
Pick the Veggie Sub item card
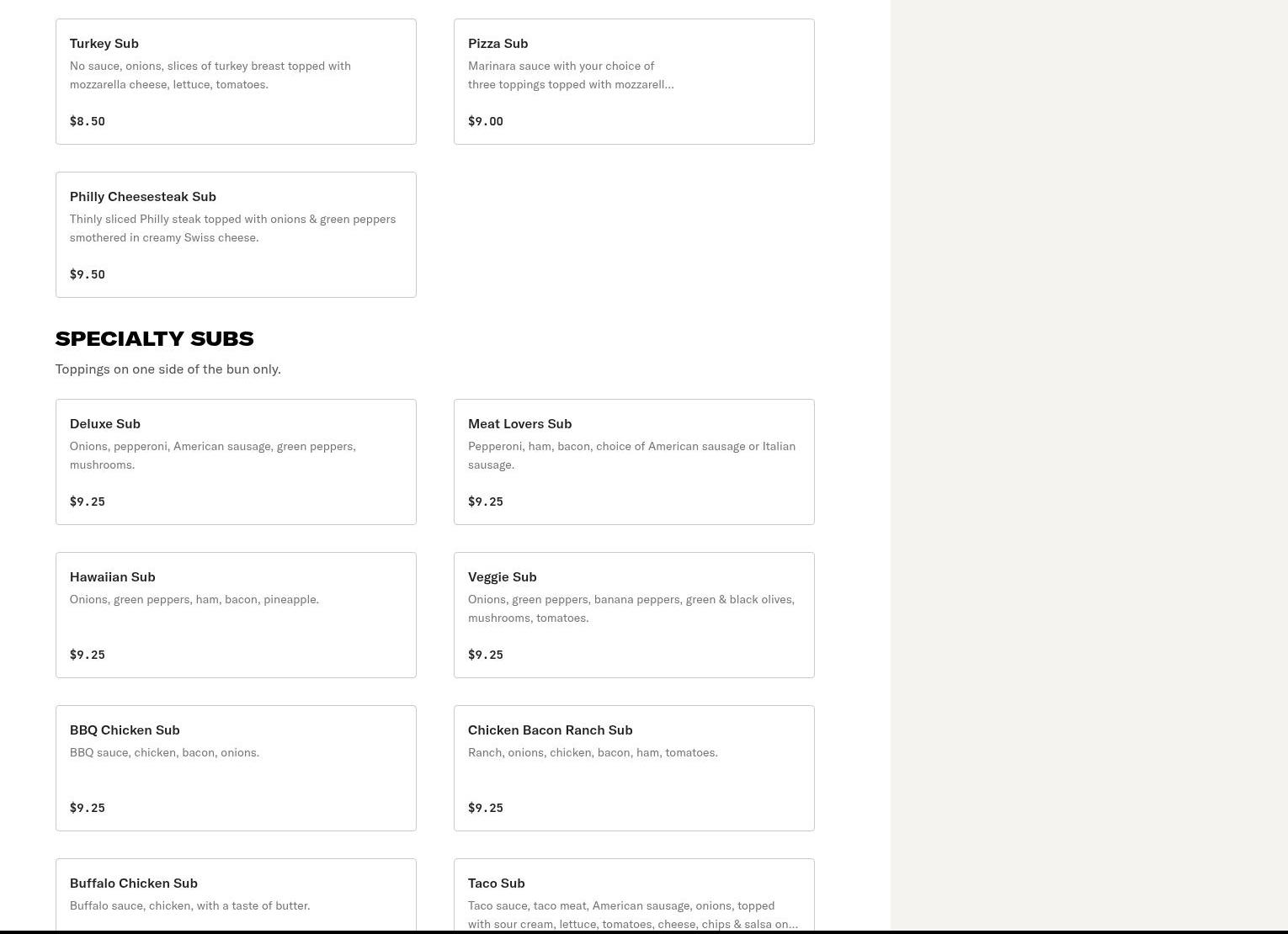(634, 615)
